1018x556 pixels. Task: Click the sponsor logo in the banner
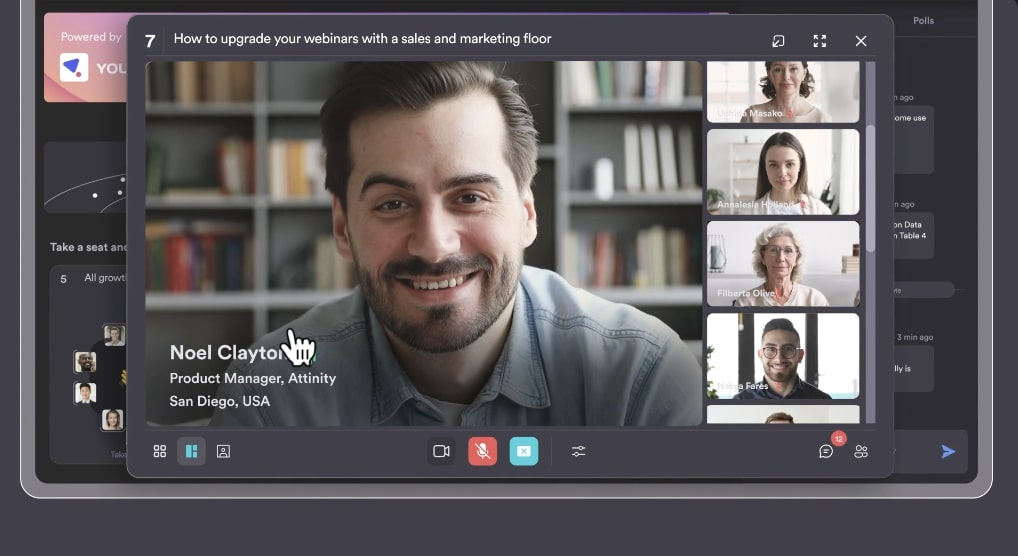click(74, 68)
